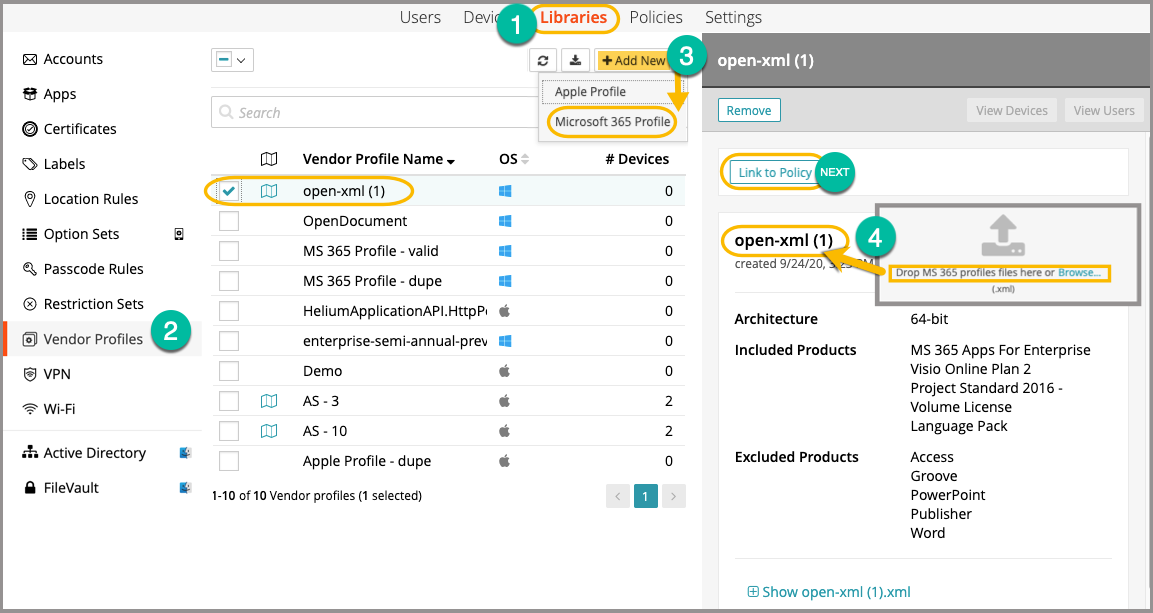This screenshot has height=613, width=1153.
Task: Open Wi-Fi library section
Action: tap(59, 409)
